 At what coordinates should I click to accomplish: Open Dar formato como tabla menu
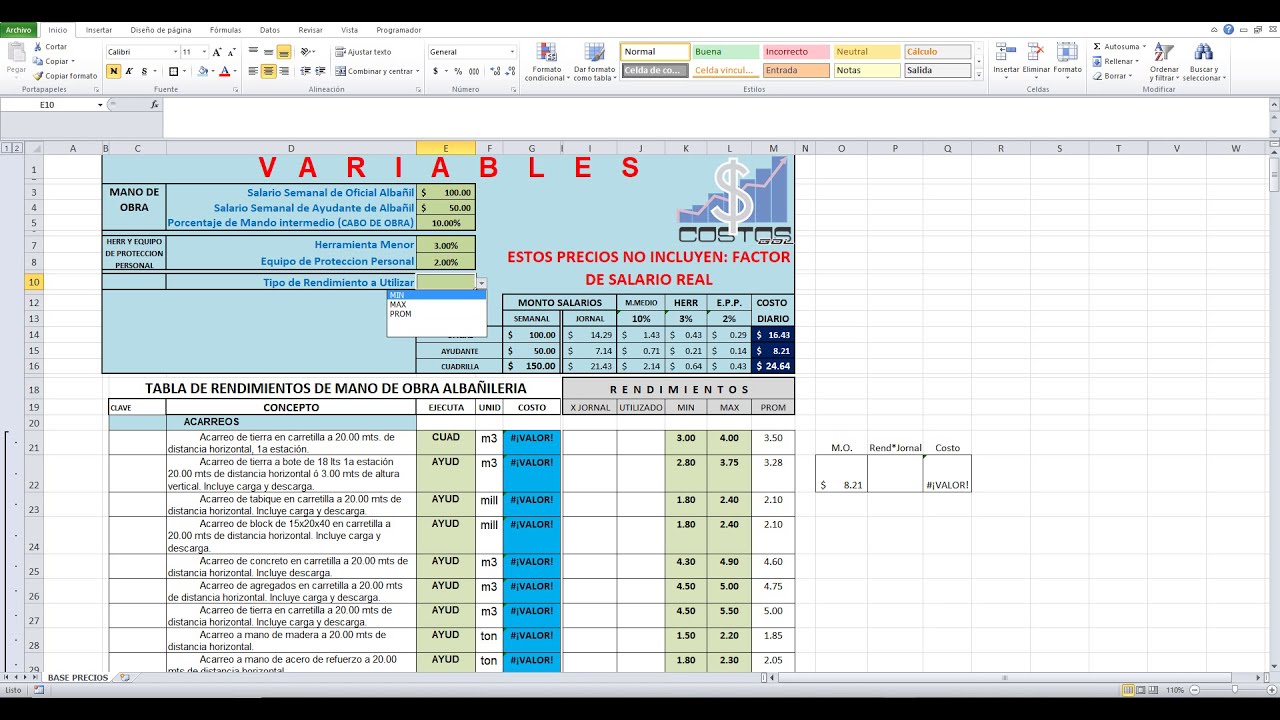point(594,62)
